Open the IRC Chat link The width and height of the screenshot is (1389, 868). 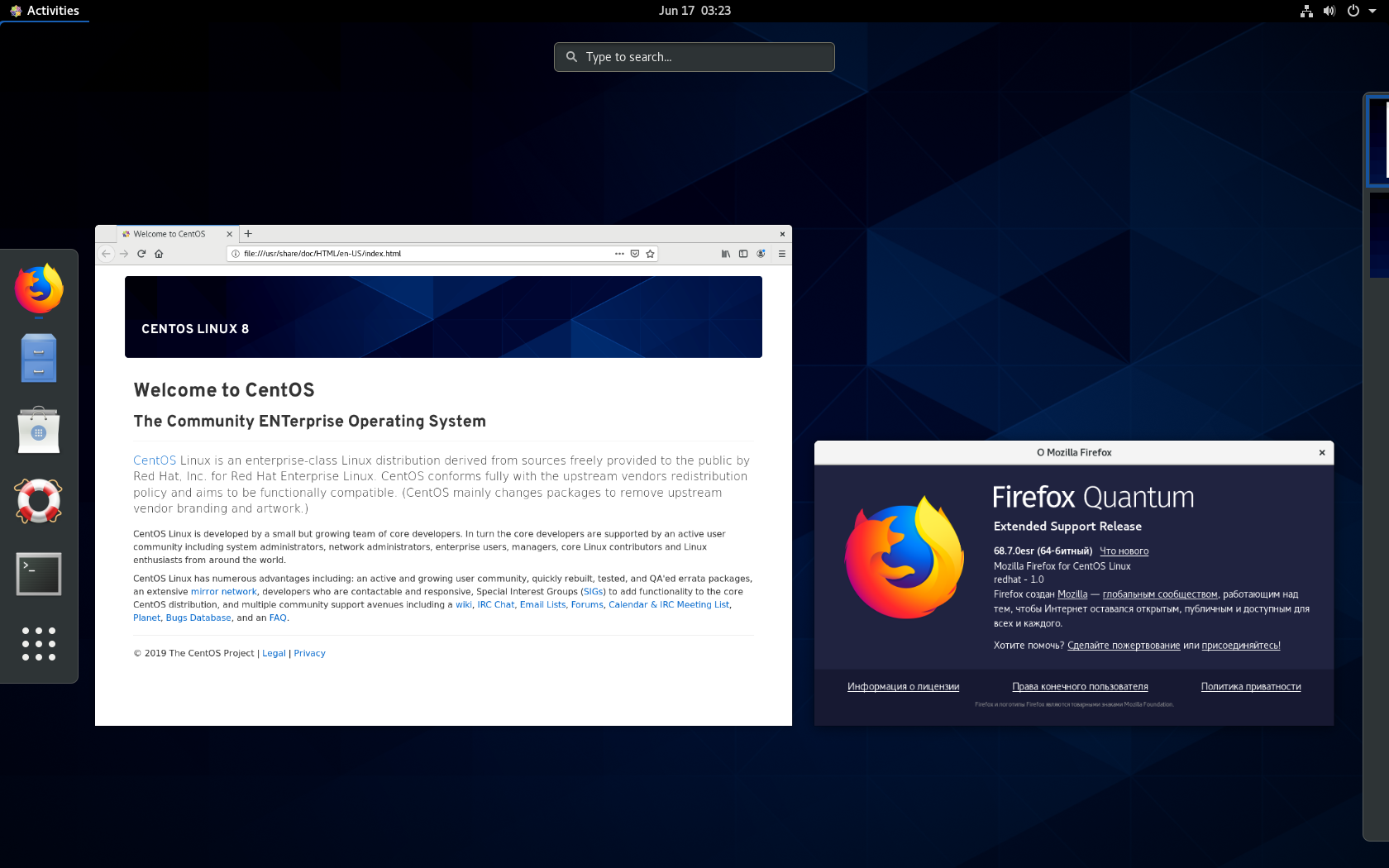tap(496, 605)
